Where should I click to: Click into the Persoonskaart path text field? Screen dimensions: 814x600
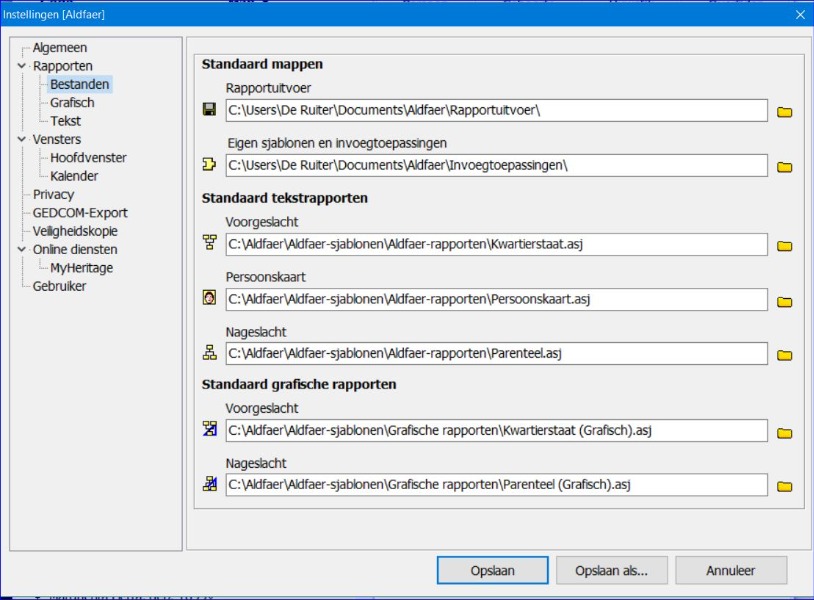tap(496, 299)
